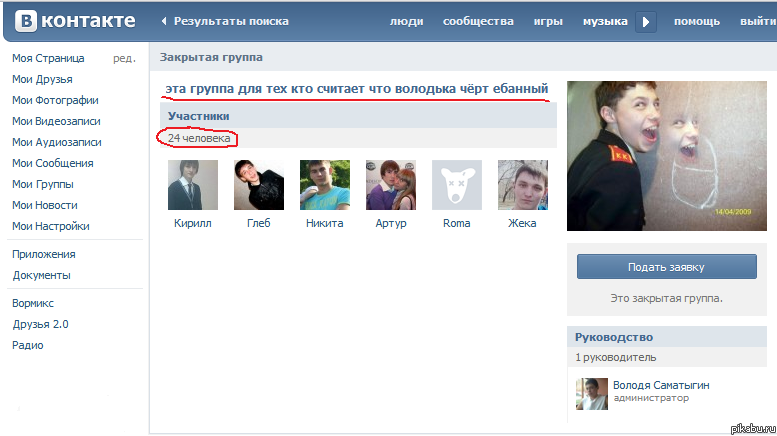Image resolution: width=777 pixels, height=436 pixels.
Task: Open Кирилл's member avatar
Action: (193, 185)
